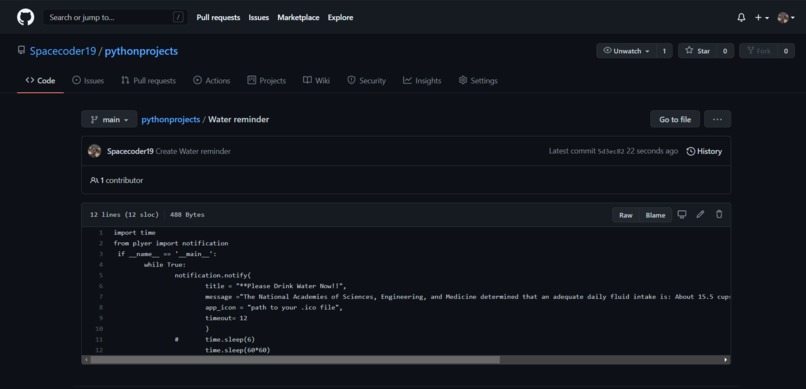
Task: Click the horizontal code scrollbar
Action: coord(295,360)
